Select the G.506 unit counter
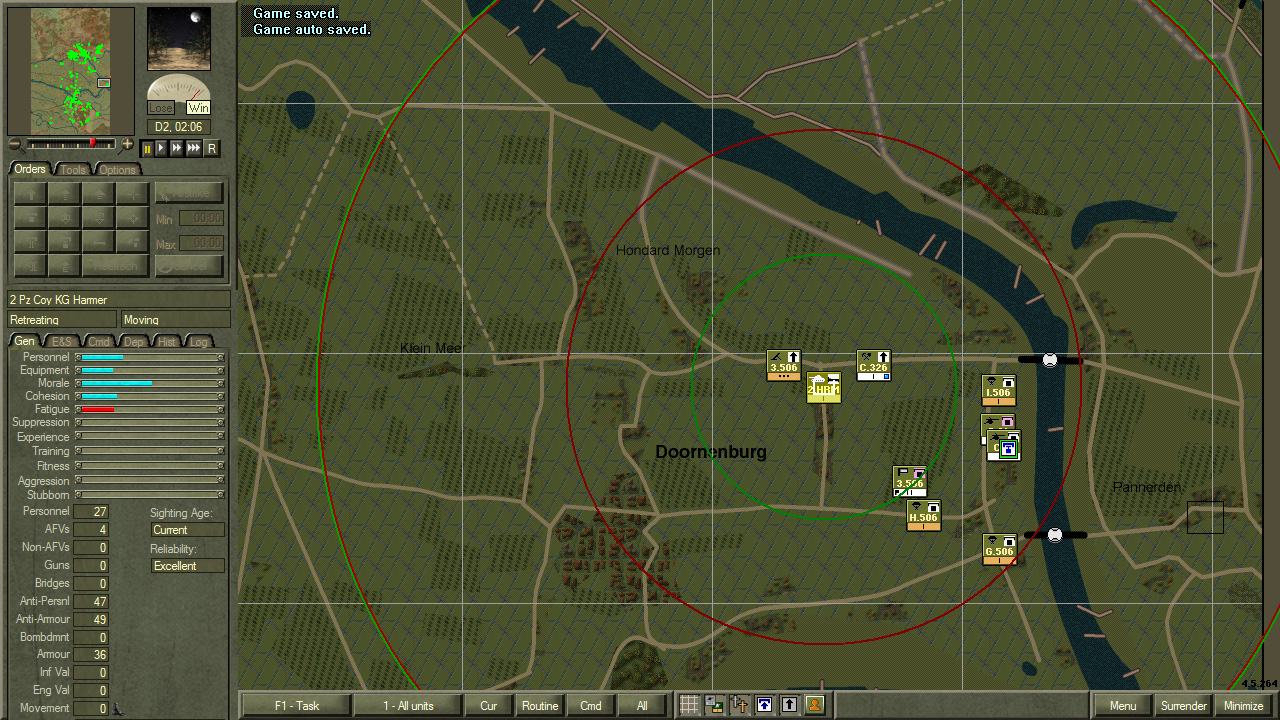 (x=1000, y=549)
